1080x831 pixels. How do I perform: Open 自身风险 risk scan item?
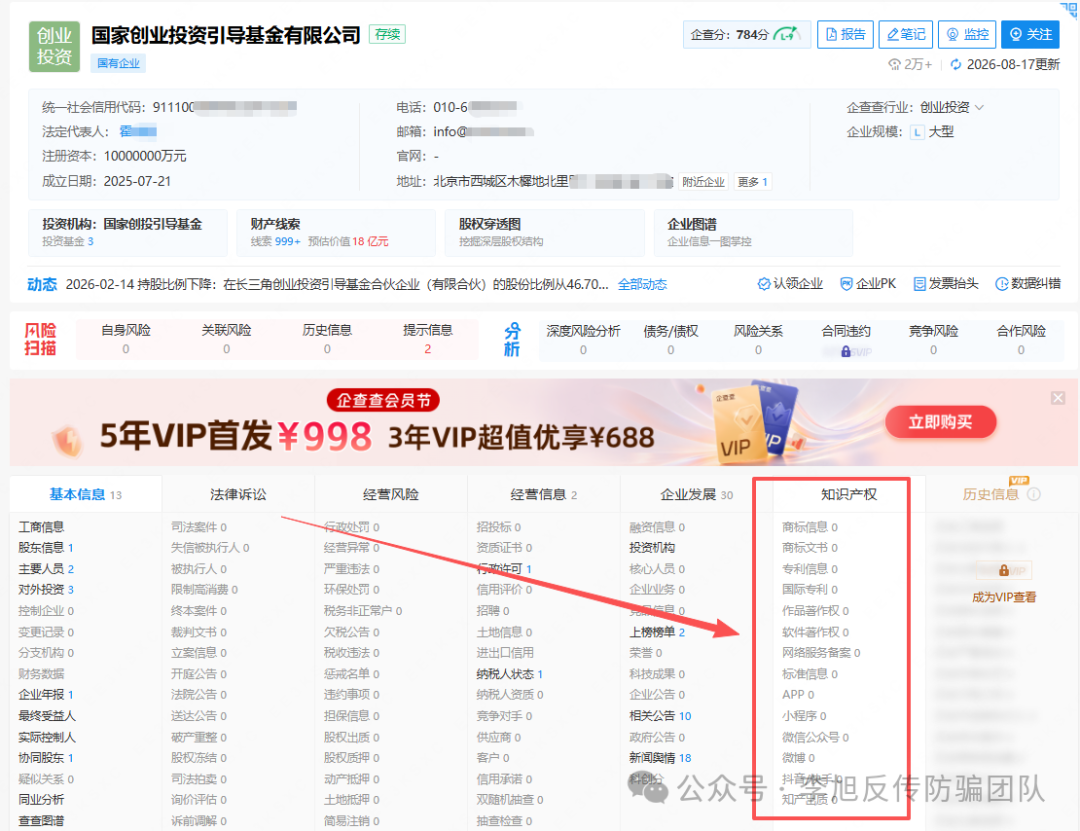coord(126,339)
